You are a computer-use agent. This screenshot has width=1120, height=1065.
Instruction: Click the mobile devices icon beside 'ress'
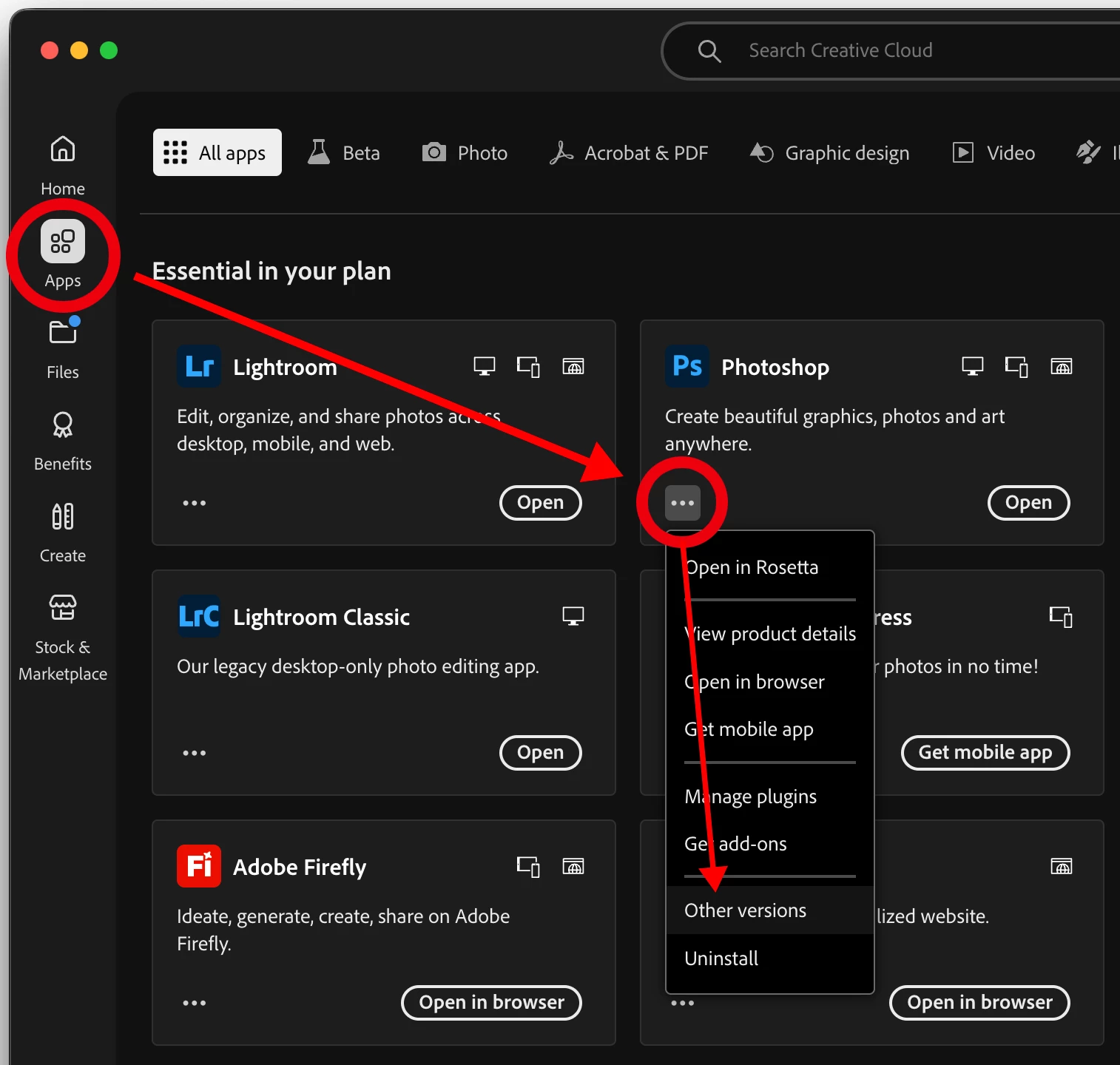[x=1062, y=616]
